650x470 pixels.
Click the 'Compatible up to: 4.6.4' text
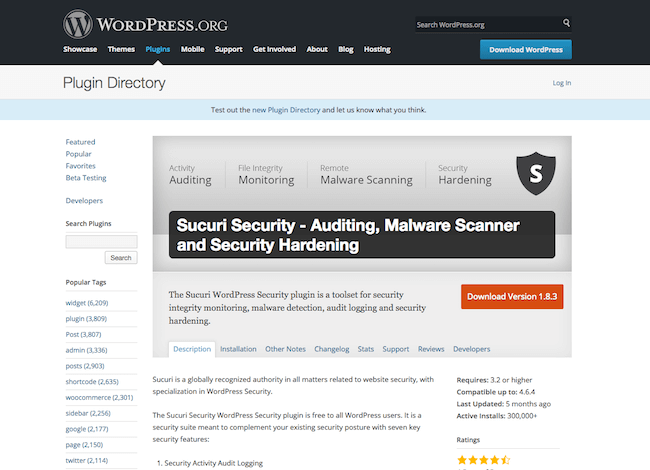496,392
